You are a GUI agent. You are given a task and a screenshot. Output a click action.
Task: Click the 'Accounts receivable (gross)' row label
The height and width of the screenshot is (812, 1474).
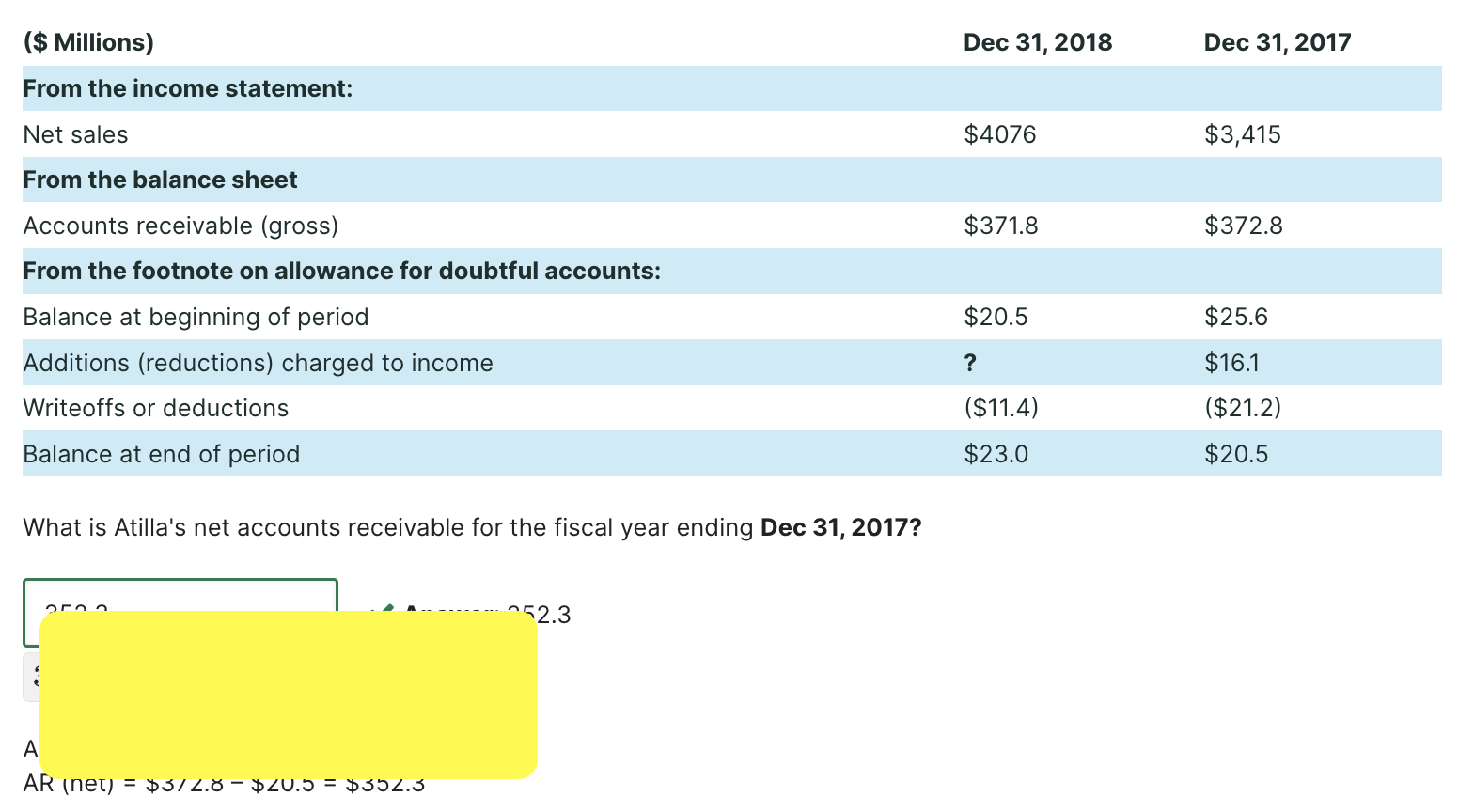pos(180,226)
